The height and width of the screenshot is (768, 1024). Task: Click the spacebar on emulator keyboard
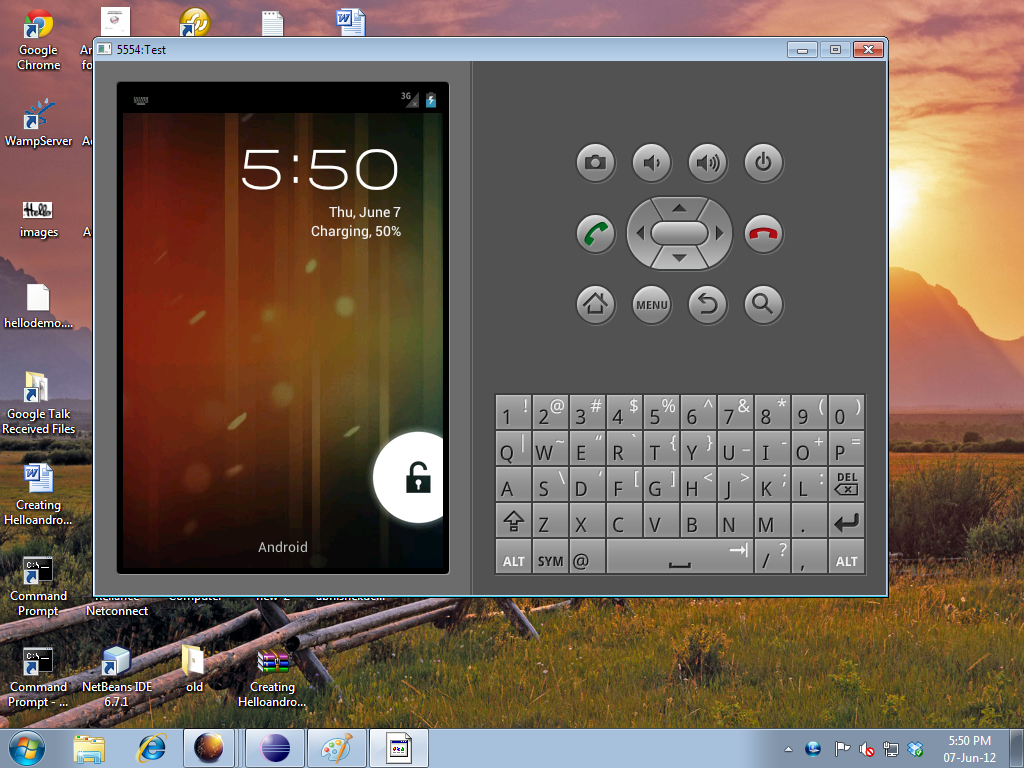[x=680, y=558]
